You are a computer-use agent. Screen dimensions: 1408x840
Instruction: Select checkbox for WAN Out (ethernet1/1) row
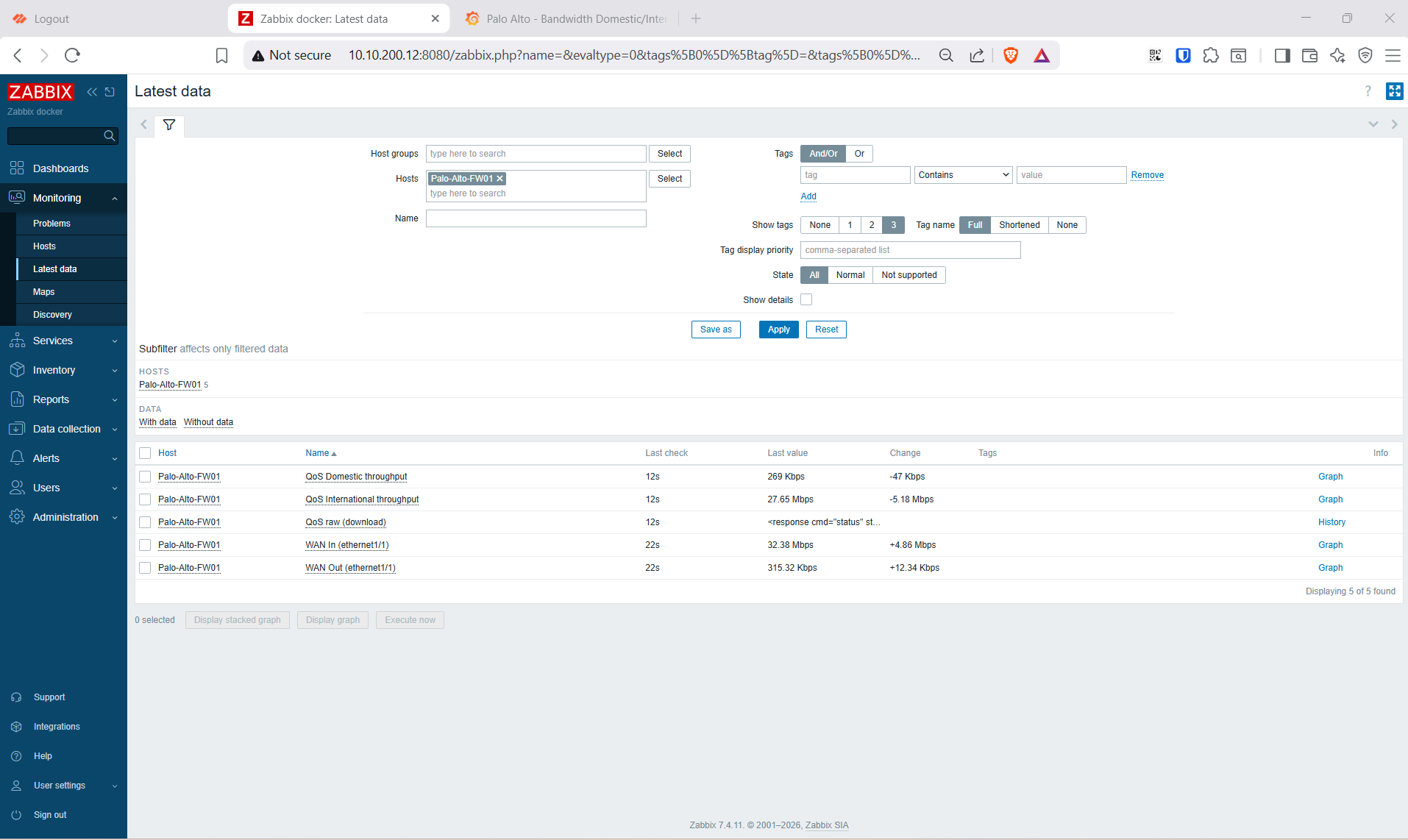tap(145, 568)
